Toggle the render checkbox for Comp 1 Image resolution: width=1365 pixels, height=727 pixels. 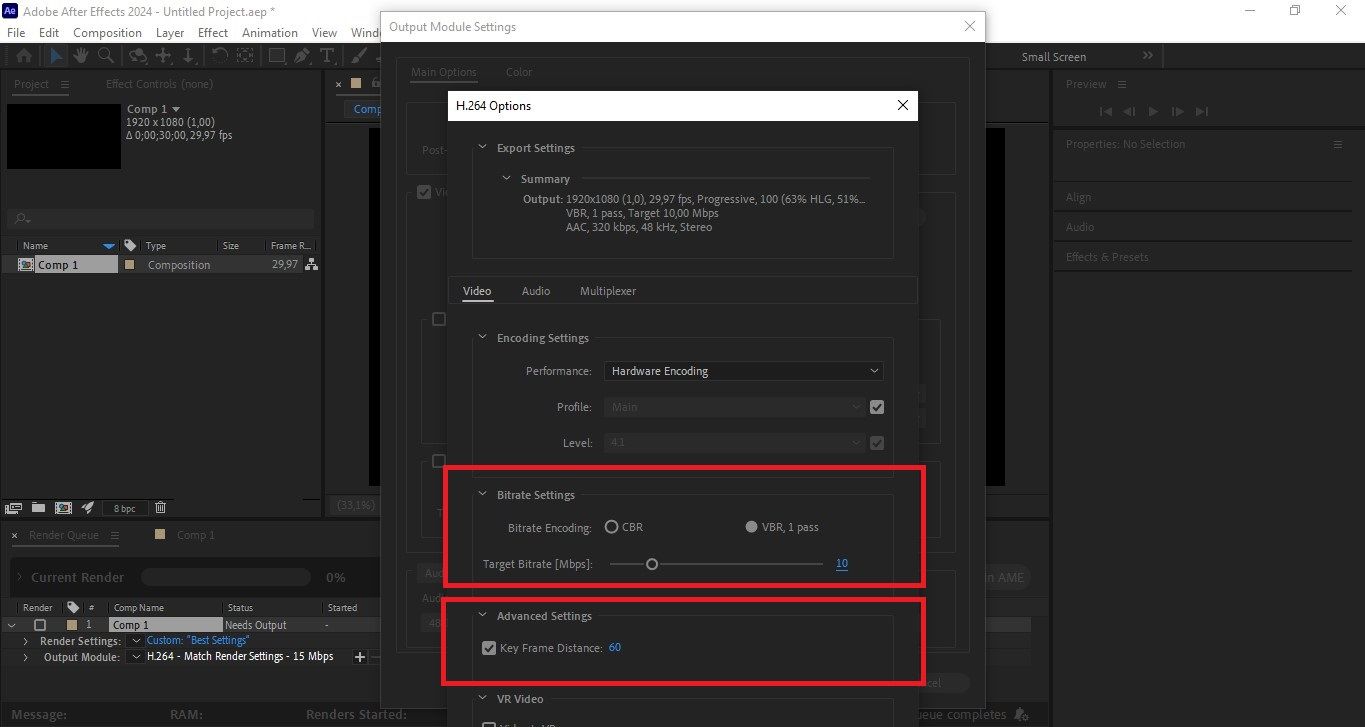[x=38, y=624]
